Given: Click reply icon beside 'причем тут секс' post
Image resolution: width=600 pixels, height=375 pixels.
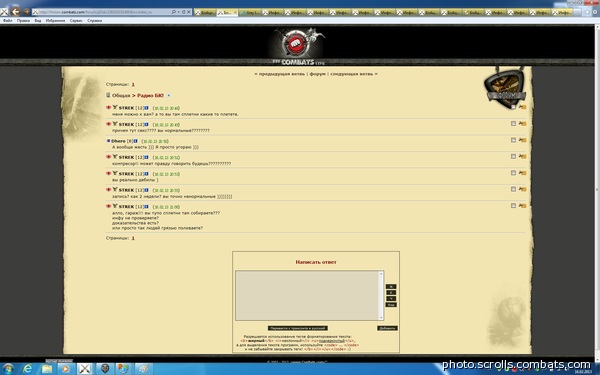Looking at the screenshot, I should pos(522,124).
